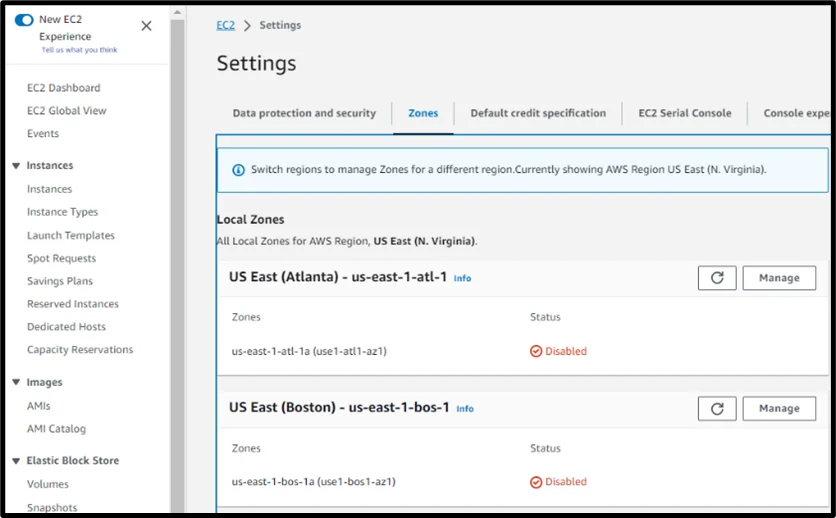Go to EC2 breadcrumb link

click(226, 25)
